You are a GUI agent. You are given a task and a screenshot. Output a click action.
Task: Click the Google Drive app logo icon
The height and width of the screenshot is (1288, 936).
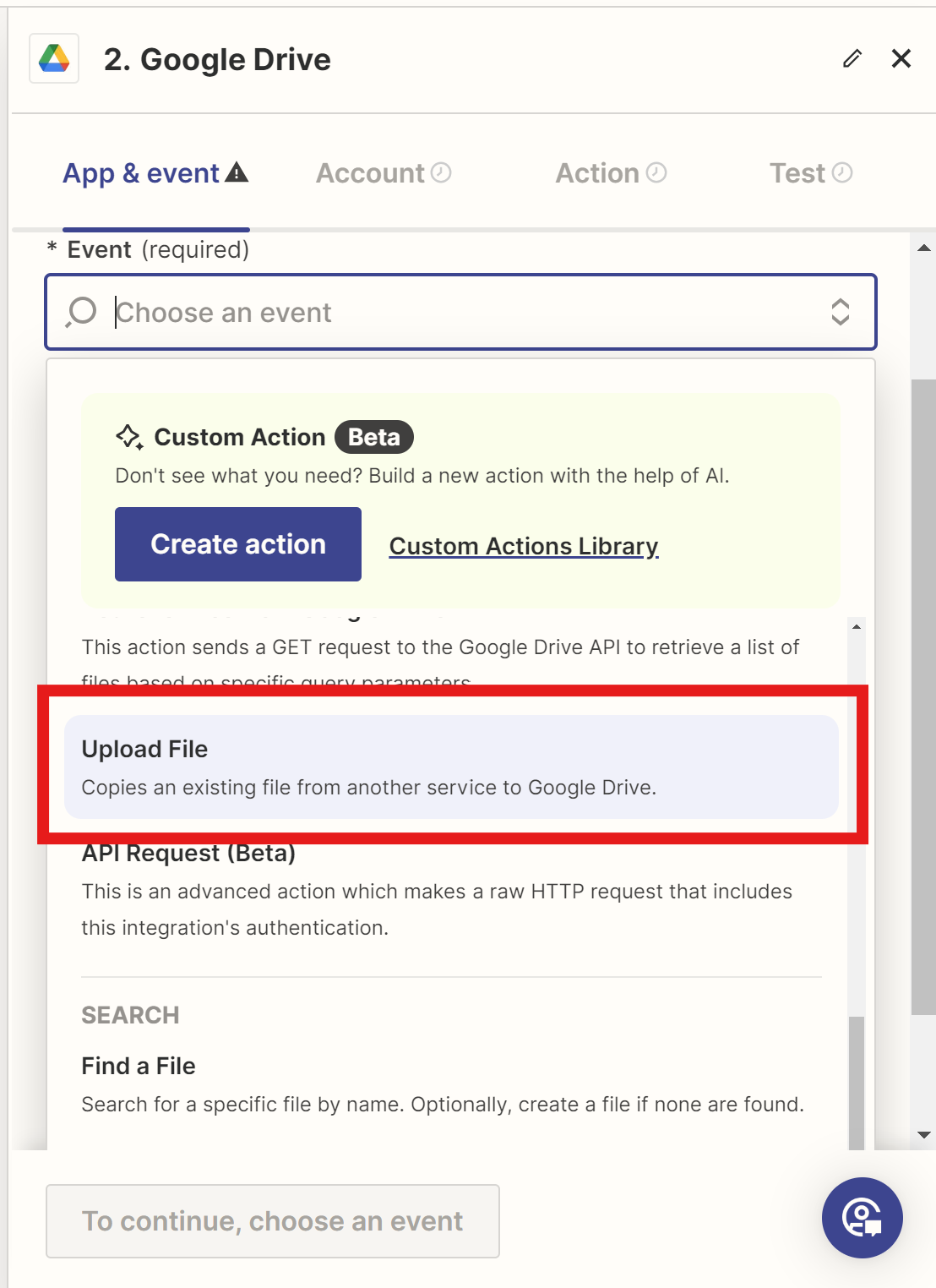point(54,58)
